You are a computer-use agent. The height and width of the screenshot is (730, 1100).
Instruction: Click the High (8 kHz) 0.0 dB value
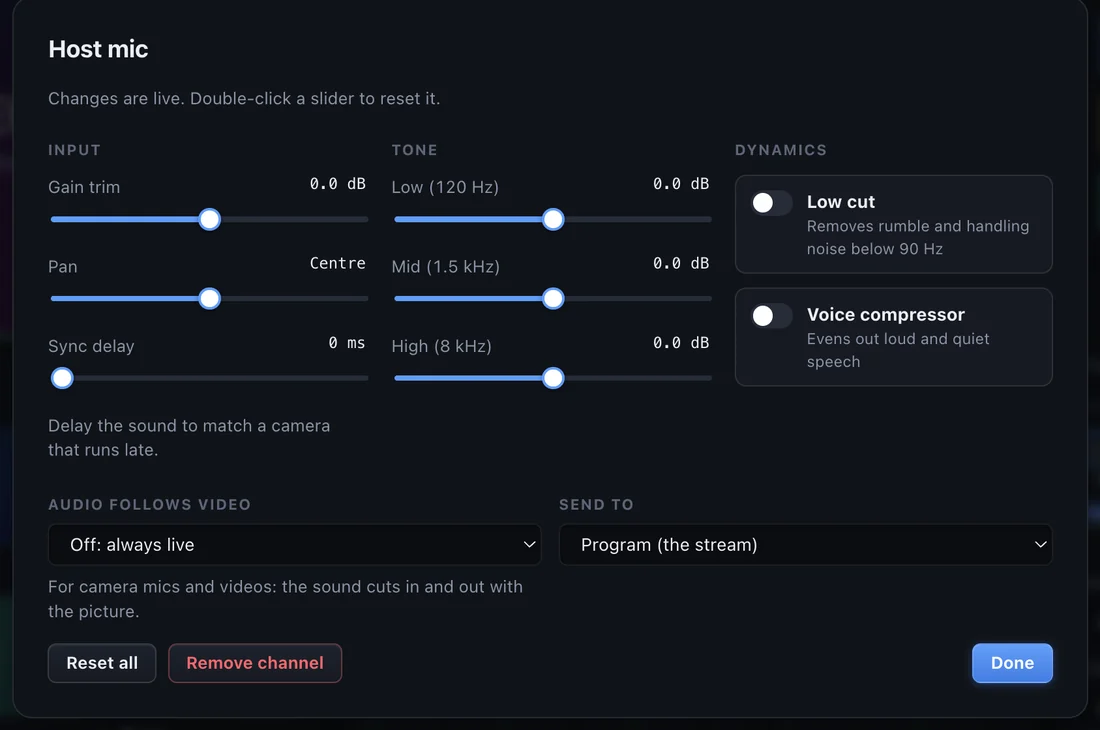click(x=681, y=343)
